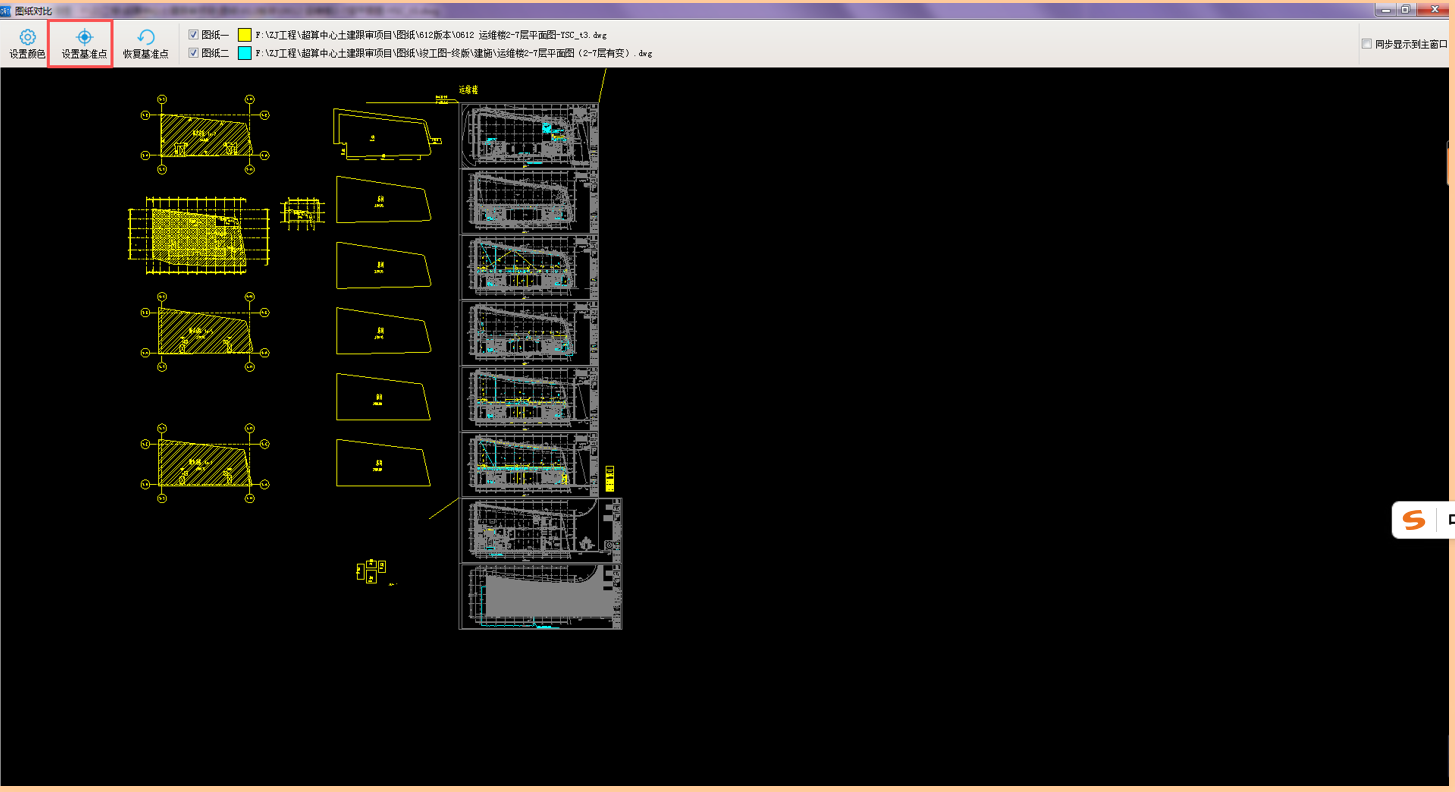
Task: Toggle the 图纸二 drawing checkbox
Action: (x=194, y=53)
